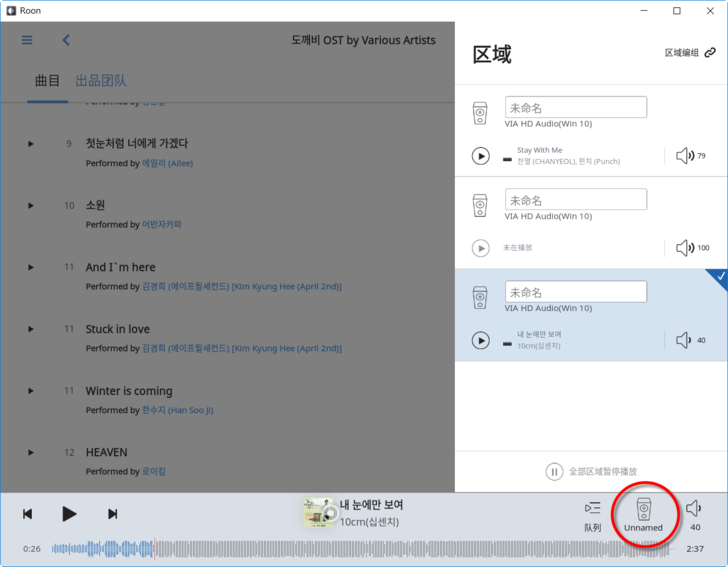Click Stay With Me track title in zone
Image resolution: width=728 pixels, height=567 pixels.
click(x=540, y=150)
